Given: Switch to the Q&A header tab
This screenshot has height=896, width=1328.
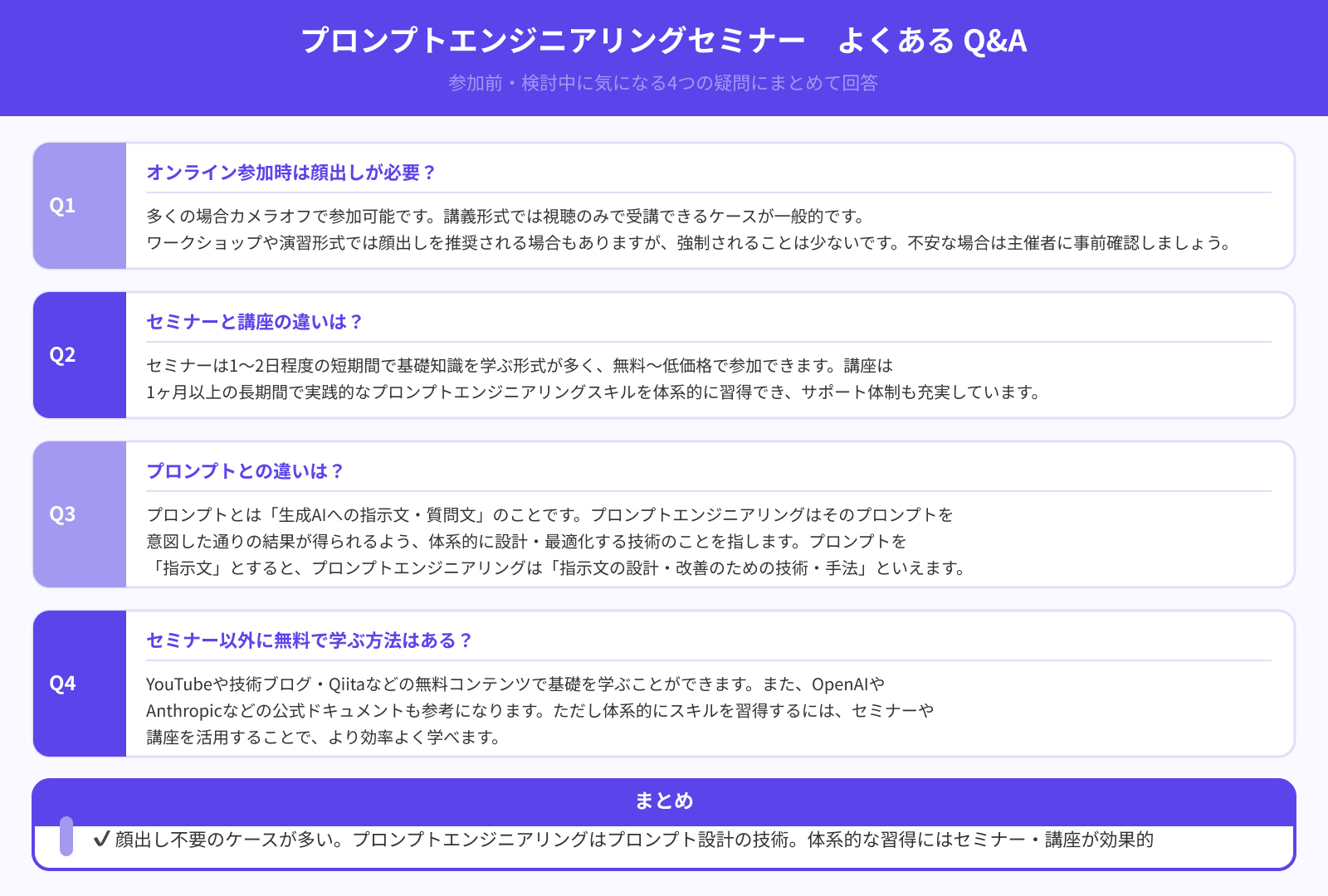Looking at the screenshot, I should click(x=664, y=40).
